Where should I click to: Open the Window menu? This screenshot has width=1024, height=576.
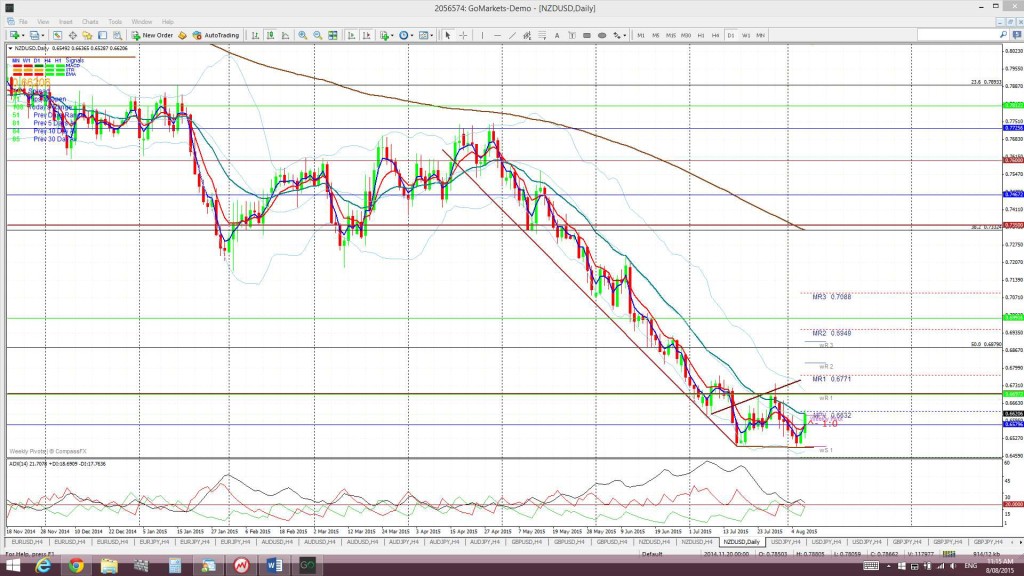coord(142,22)
